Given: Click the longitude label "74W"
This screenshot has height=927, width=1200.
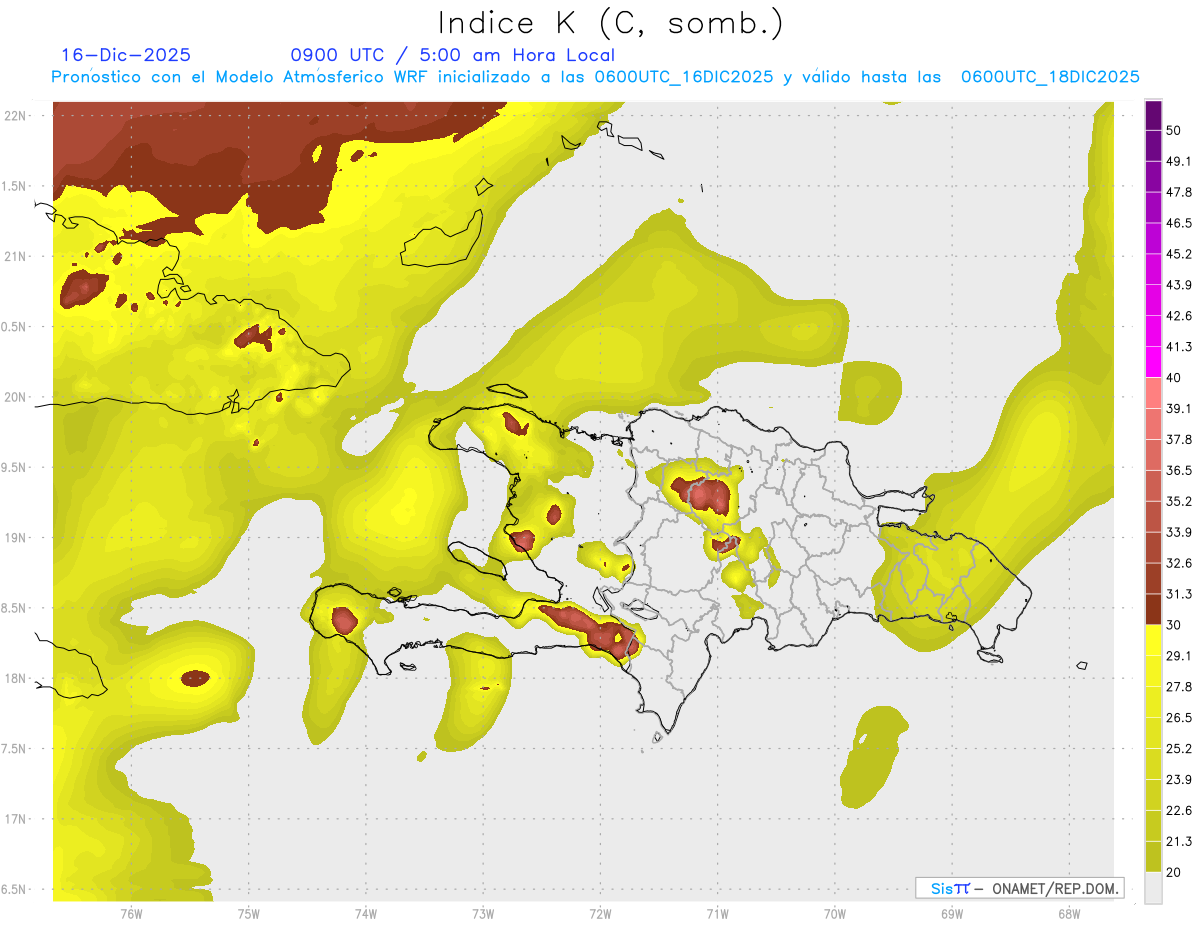Looking at the screenshot, I should click(x=365, y=913).
